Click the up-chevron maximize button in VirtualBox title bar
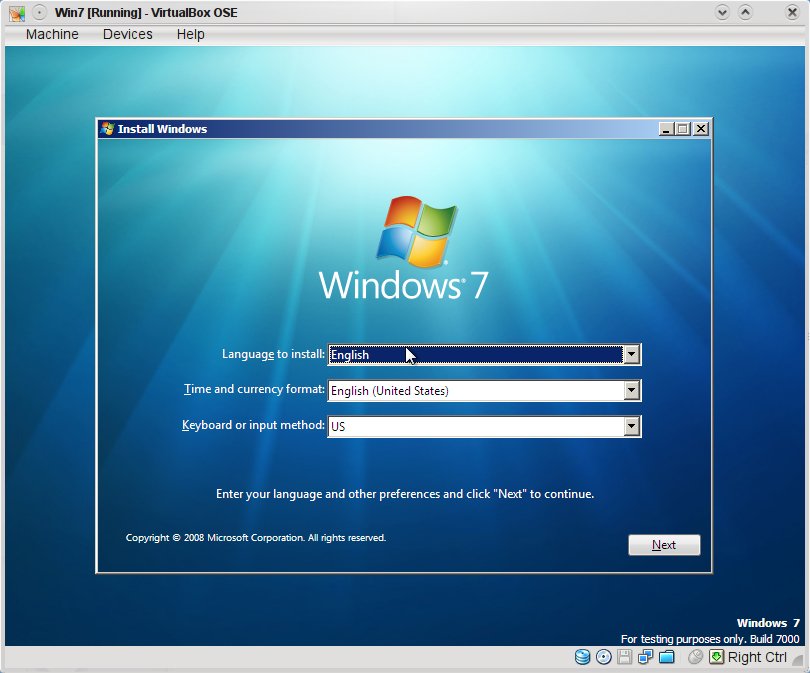The width and height of the screenshot is (810, 673). coord(745,12)
